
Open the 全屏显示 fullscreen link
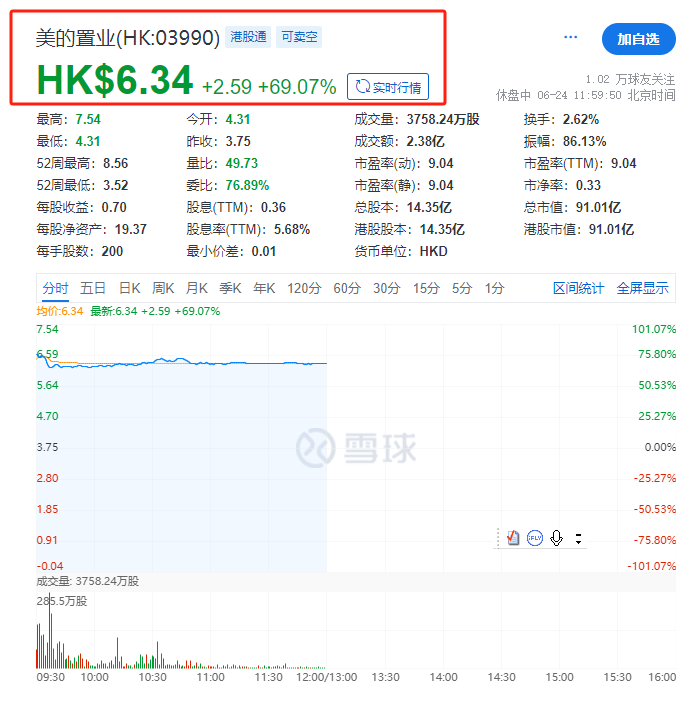(x=643, y=288)
